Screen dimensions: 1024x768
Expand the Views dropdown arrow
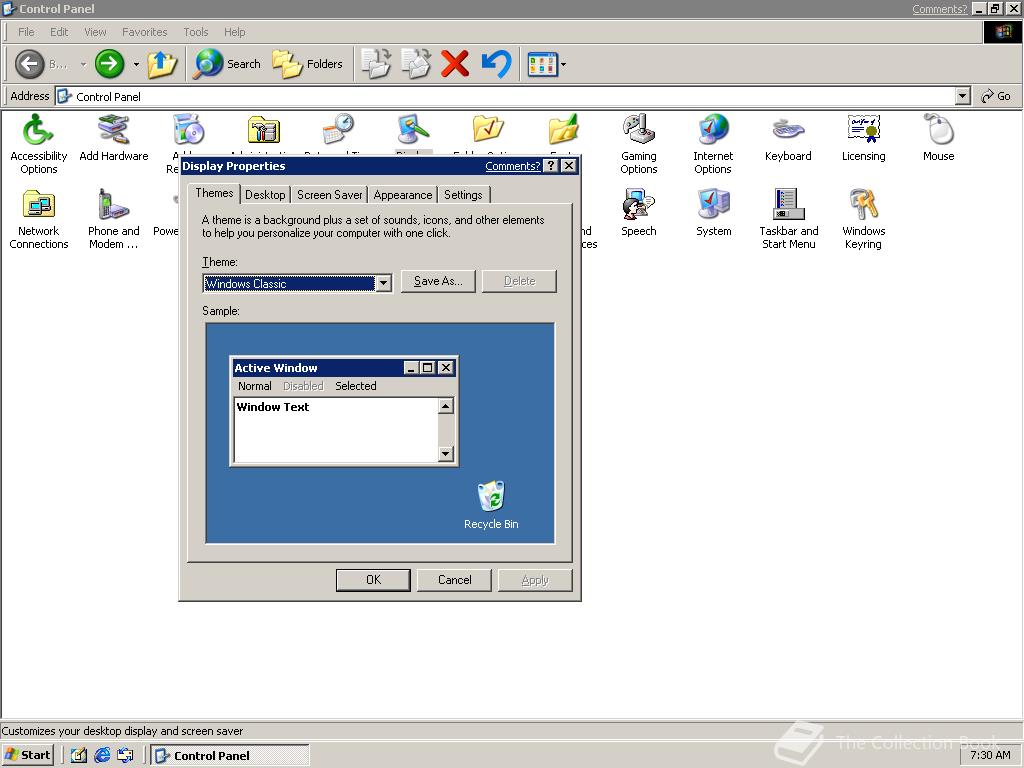coord(564,64)
